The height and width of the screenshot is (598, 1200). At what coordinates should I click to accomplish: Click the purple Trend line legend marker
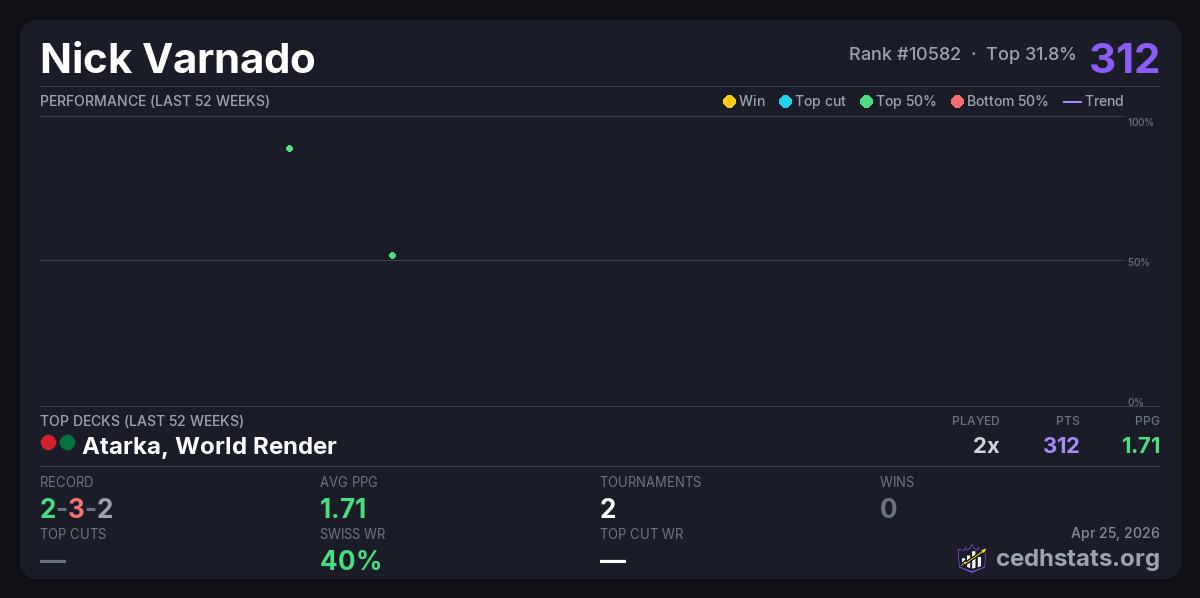point(1072,101)
